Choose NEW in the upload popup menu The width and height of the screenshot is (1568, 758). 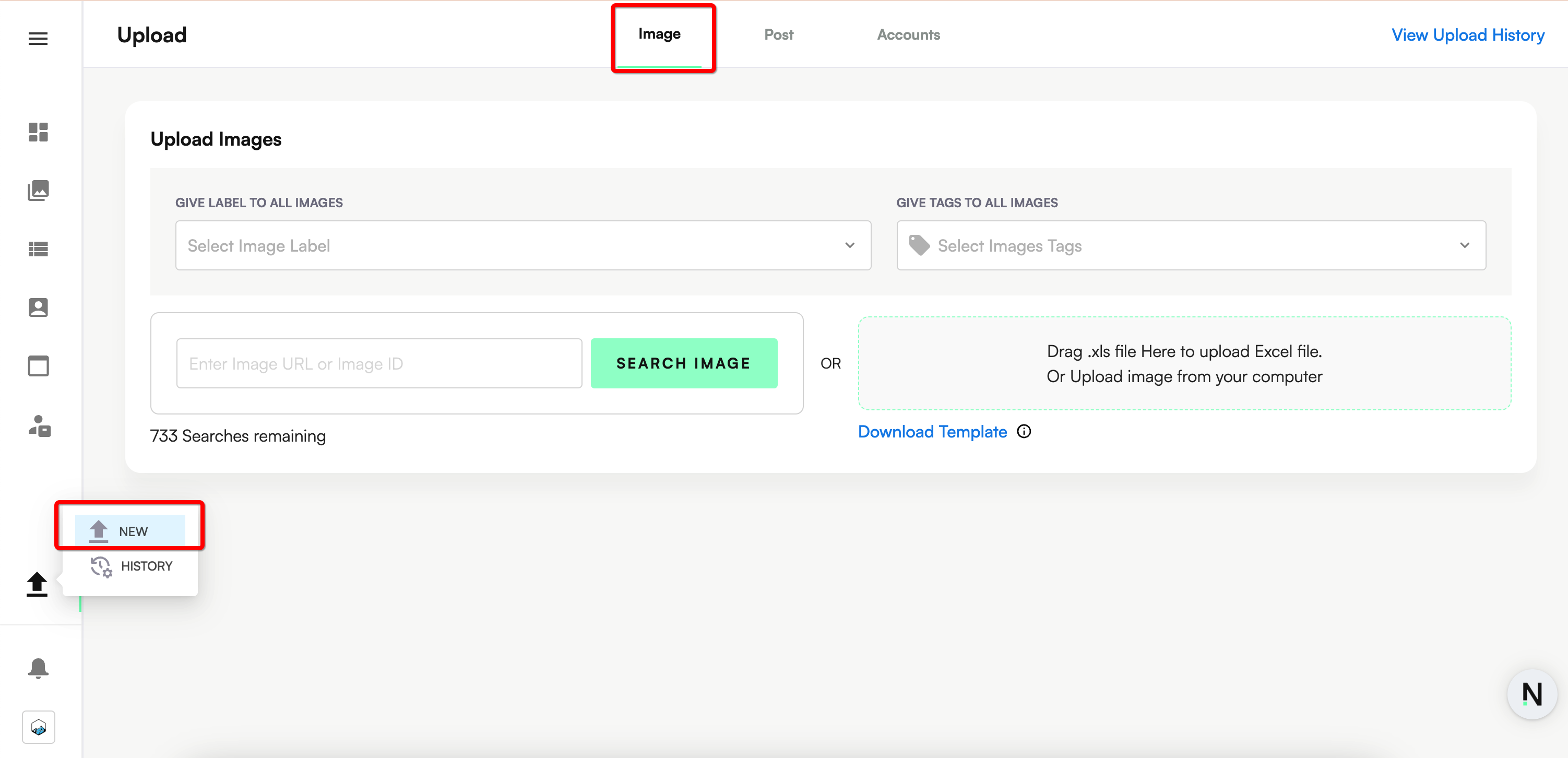tap(130, 531)
